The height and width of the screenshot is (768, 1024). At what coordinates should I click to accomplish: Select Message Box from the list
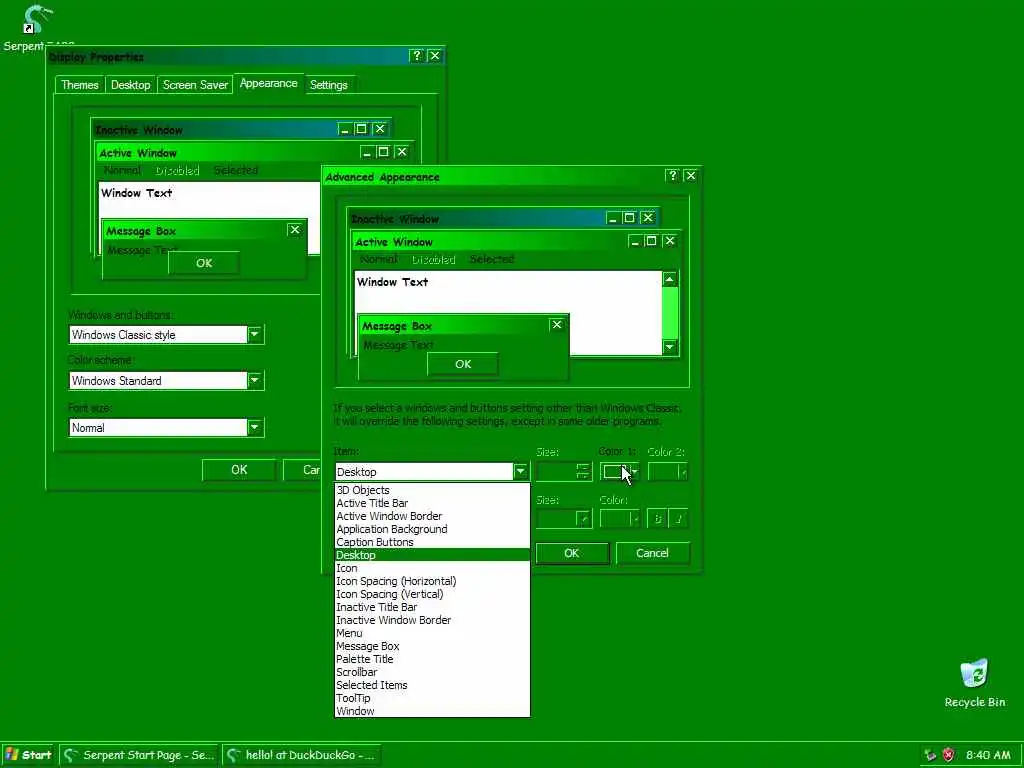(432, 646)
